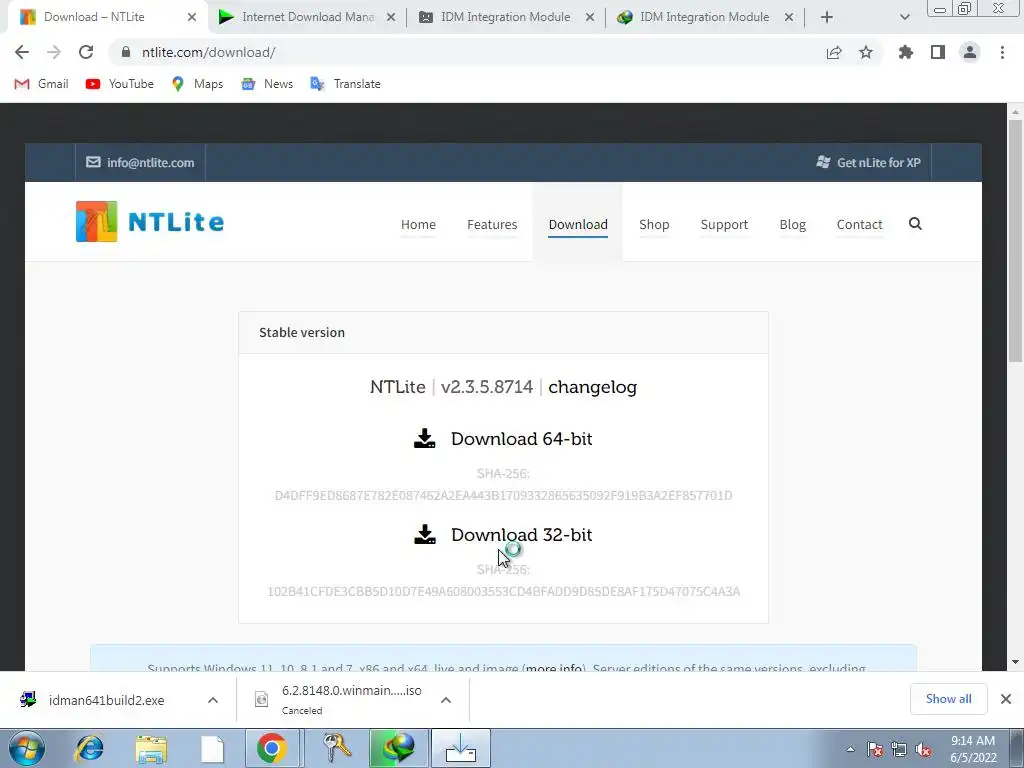Click the site search magnifier icon
Viewport: 1024px width, 768px height.
(915, 224)
